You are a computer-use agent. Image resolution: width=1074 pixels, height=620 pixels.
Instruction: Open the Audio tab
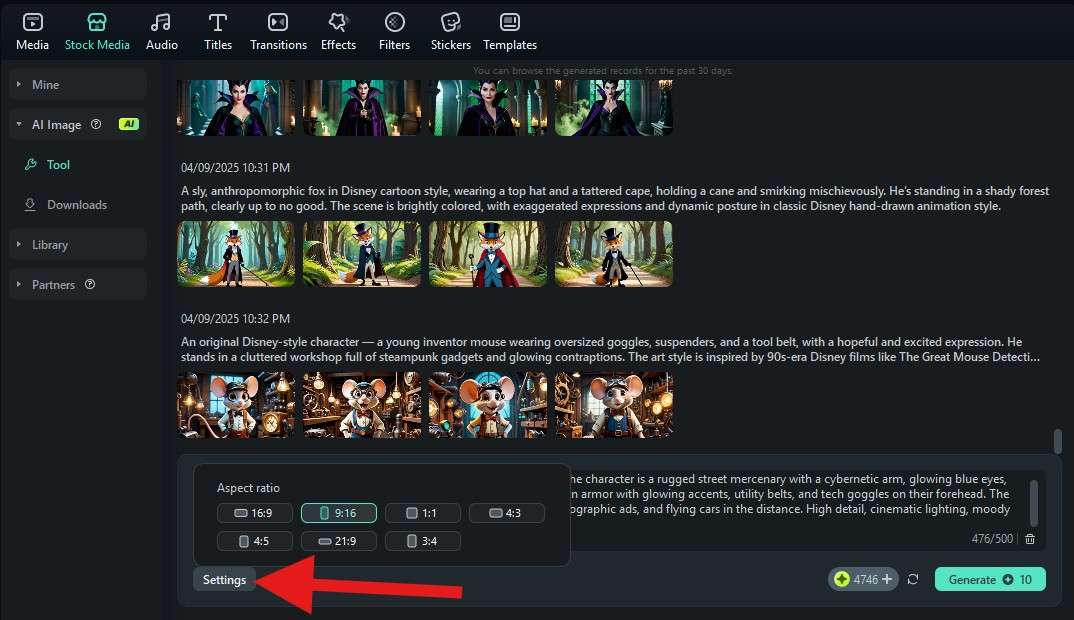point(162,32)
